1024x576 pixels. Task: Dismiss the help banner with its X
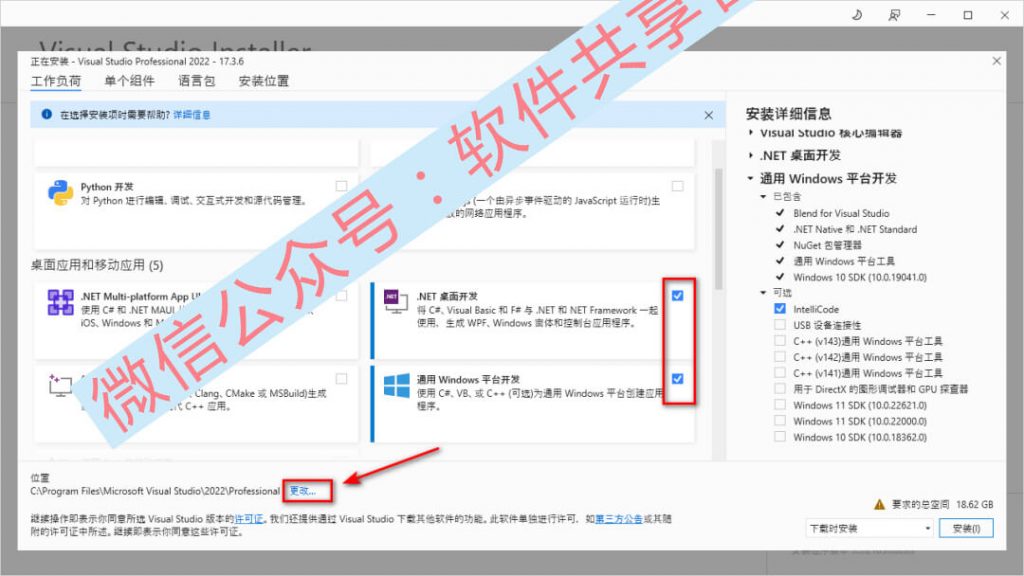coord(709,115)
